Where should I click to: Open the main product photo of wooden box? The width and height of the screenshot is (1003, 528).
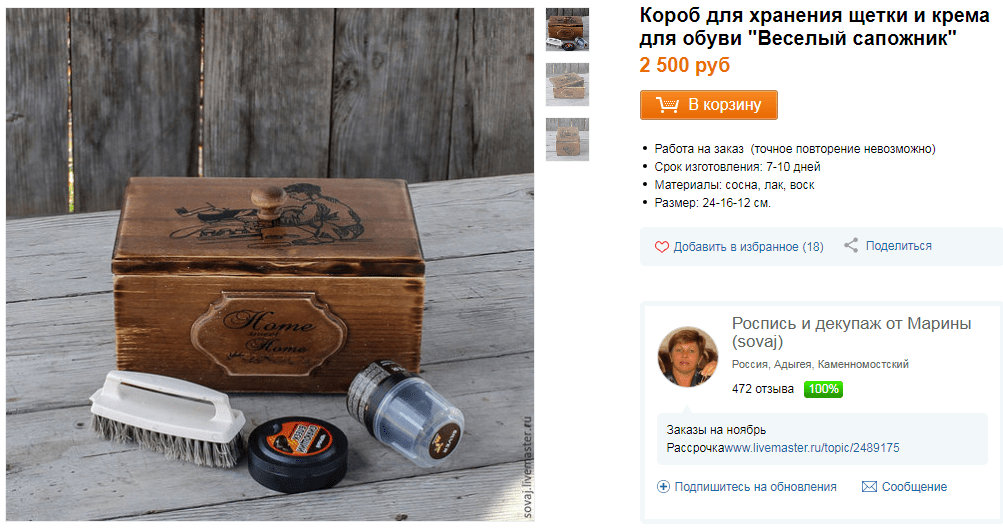pos(270,264)
